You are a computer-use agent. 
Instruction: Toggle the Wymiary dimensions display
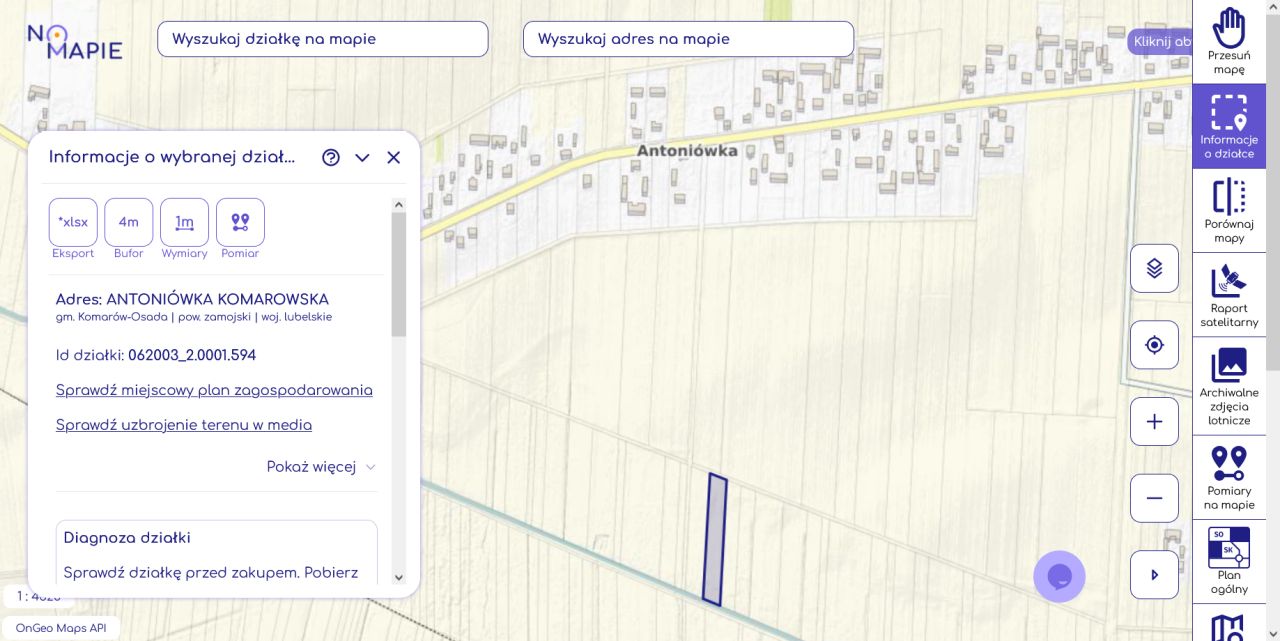coord(184,222)
